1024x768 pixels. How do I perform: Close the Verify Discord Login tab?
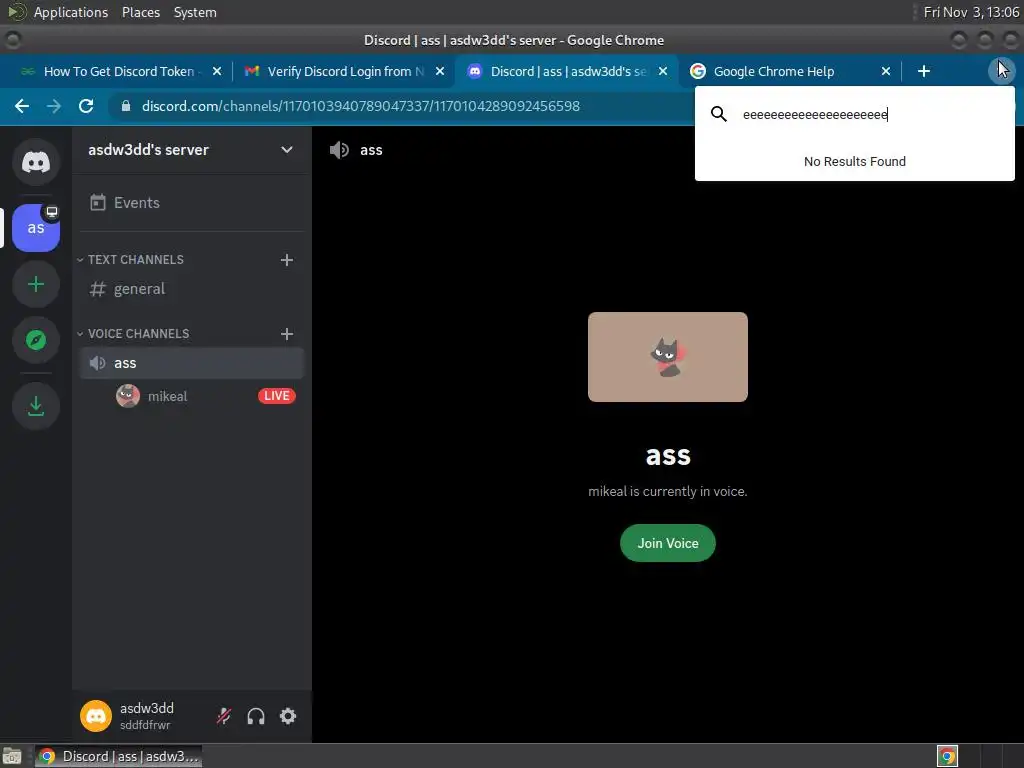point(440,71)
